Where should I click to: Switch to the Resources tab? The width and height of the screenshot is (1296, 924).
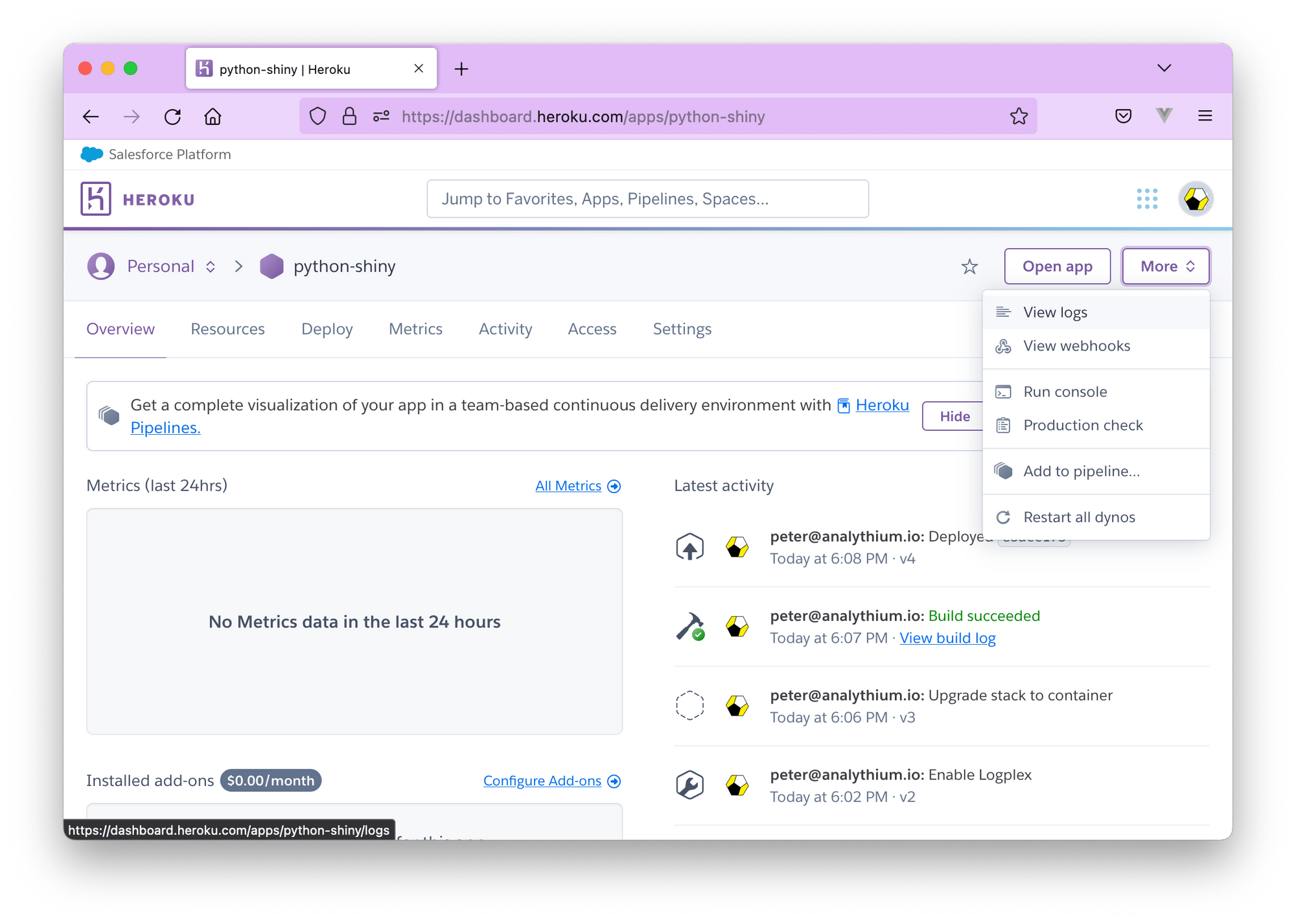click(227, 329)
